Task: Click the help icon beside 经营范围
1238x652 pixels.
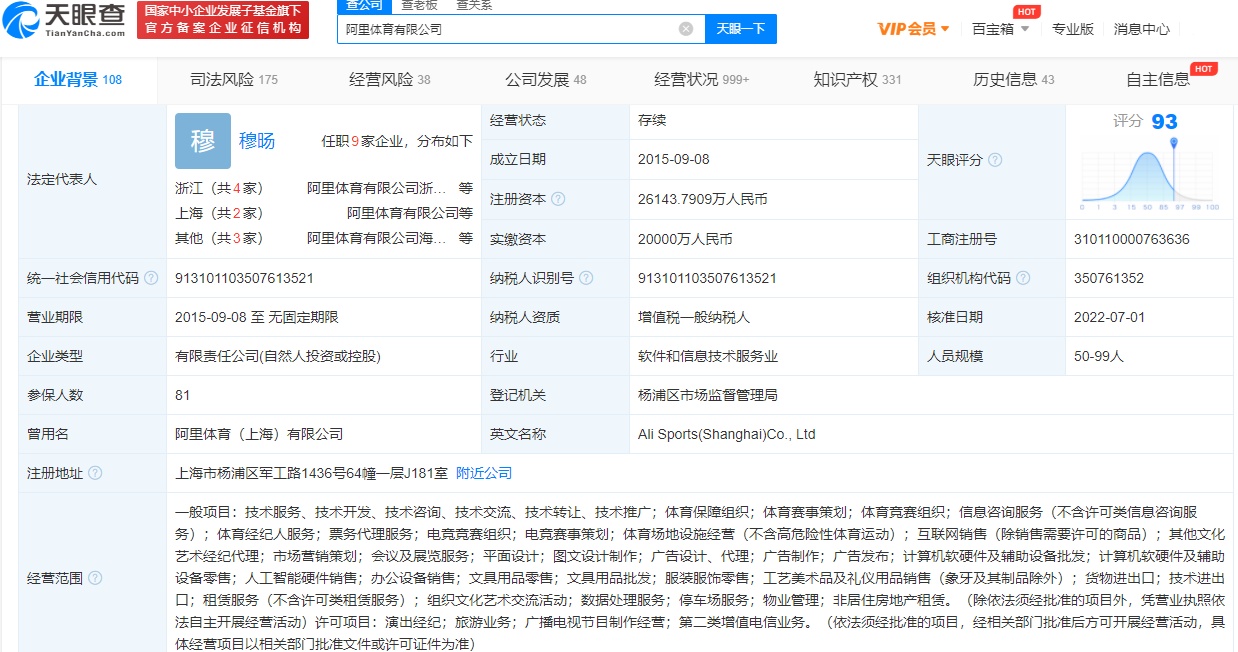Action: pos(95,578)
